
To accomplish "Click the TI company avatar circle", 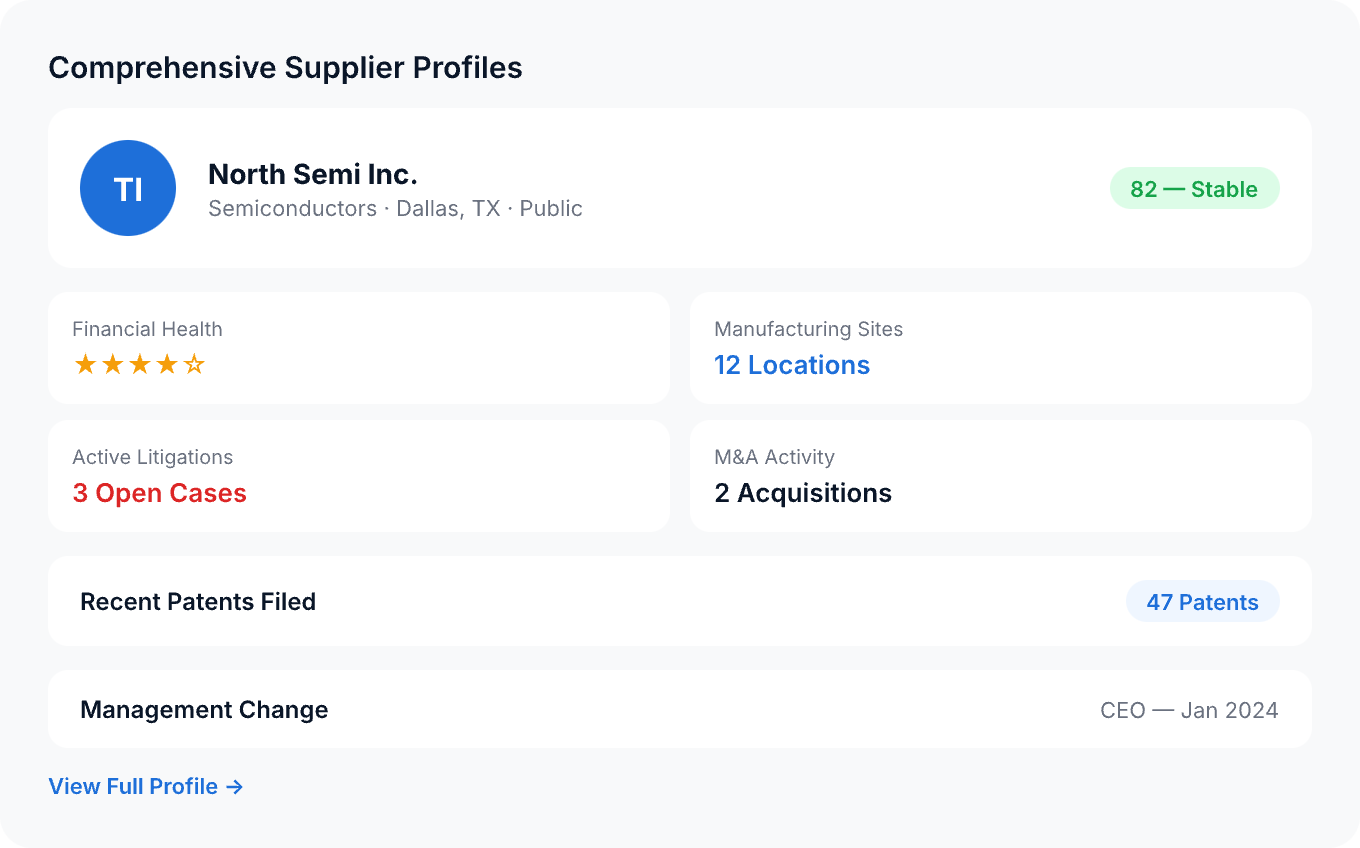I will pos(128,188).
